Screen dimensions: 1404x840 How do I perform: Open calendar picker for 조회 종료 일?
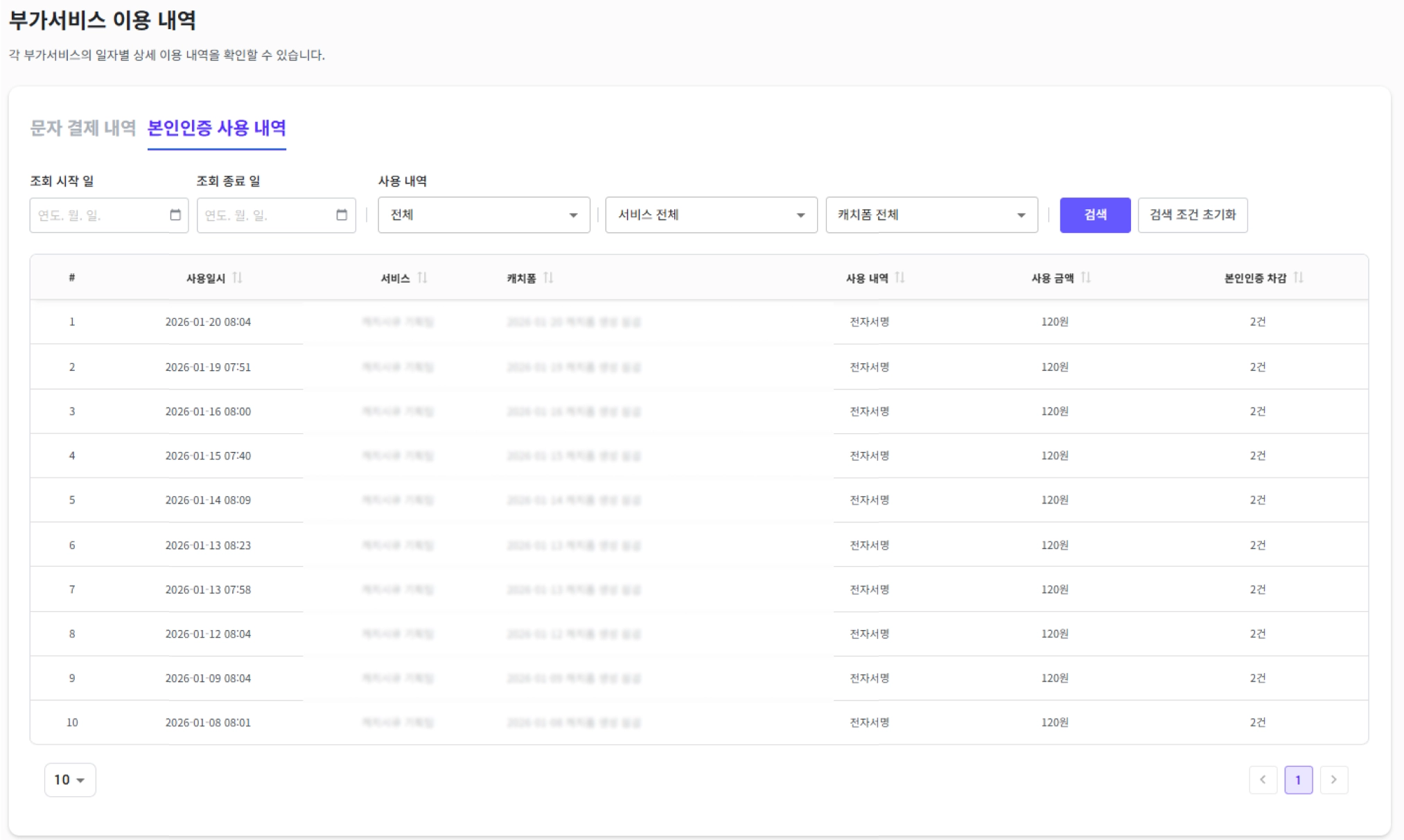pos(342,215)
